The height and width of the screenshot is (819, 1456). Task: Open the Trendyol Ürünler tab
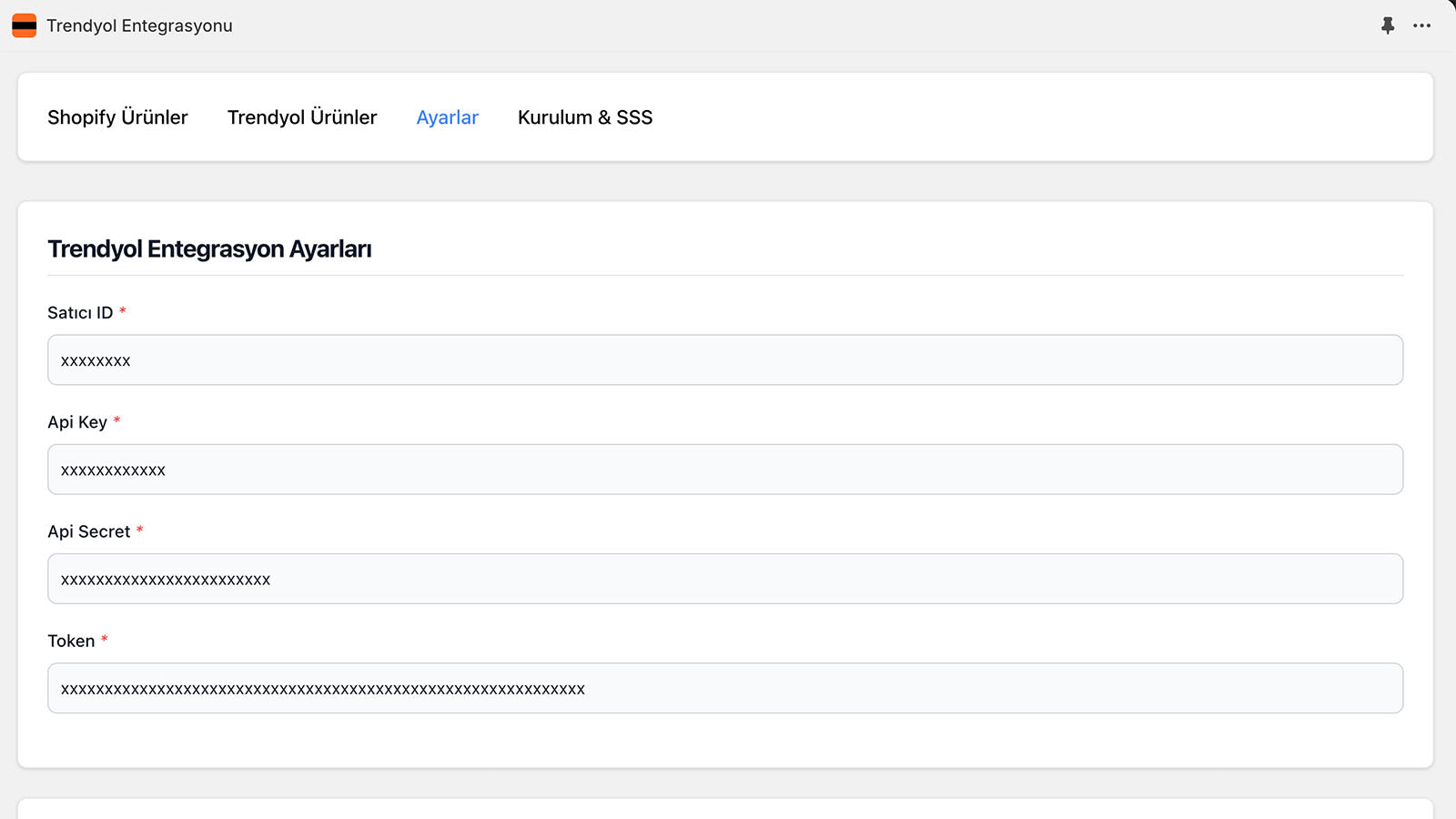tap(302, 117)
